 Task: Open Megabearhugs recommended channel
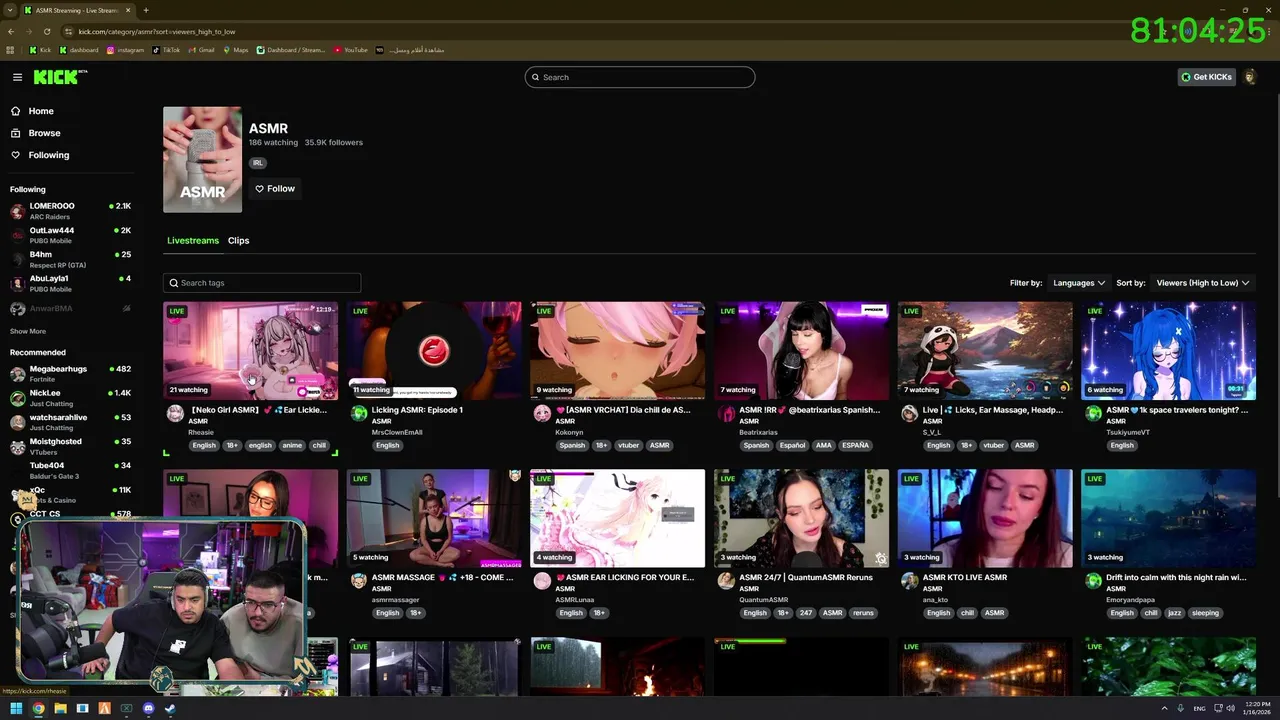click(x=70, y=373)
